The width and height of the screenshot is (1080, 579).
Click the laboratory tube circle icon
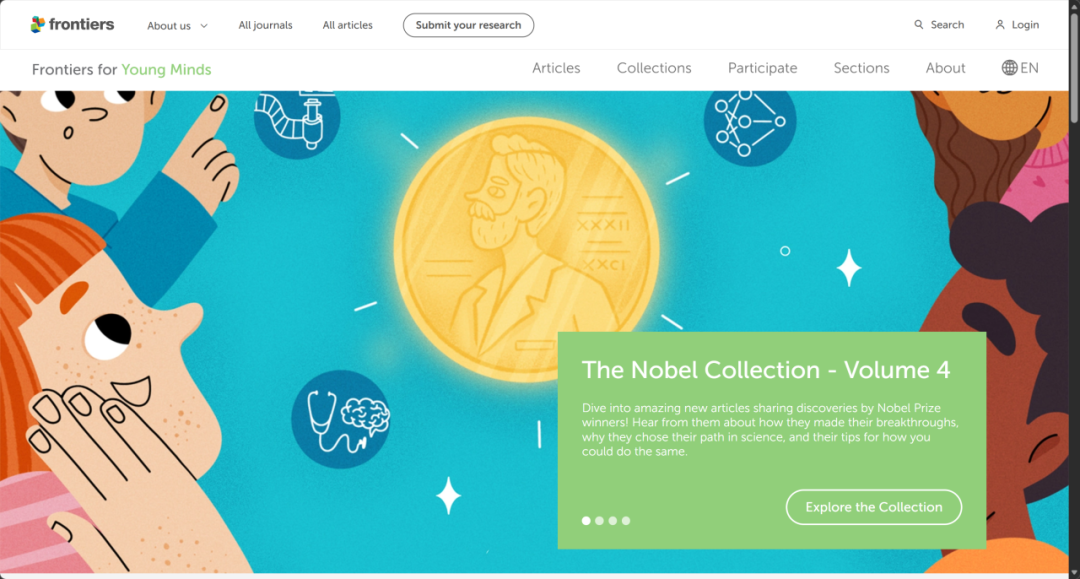[x=296, y=119]
